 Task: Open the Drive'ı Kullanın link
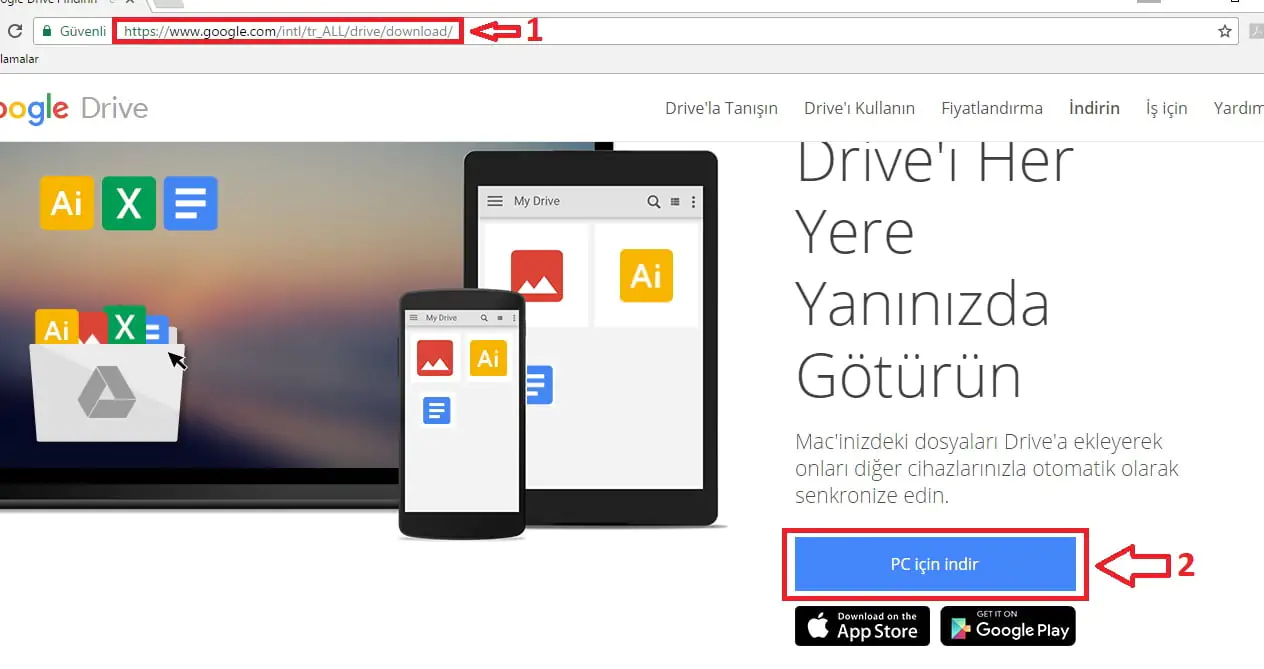coord(859,108)
